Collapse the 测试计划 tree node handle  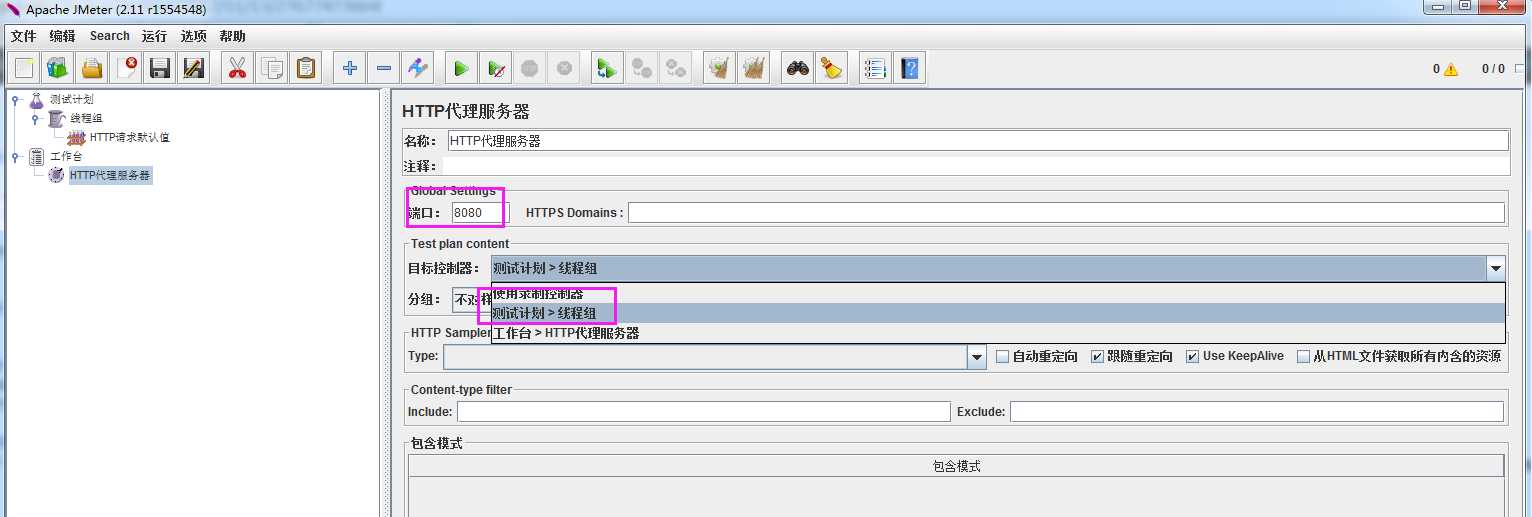[15, 100]
